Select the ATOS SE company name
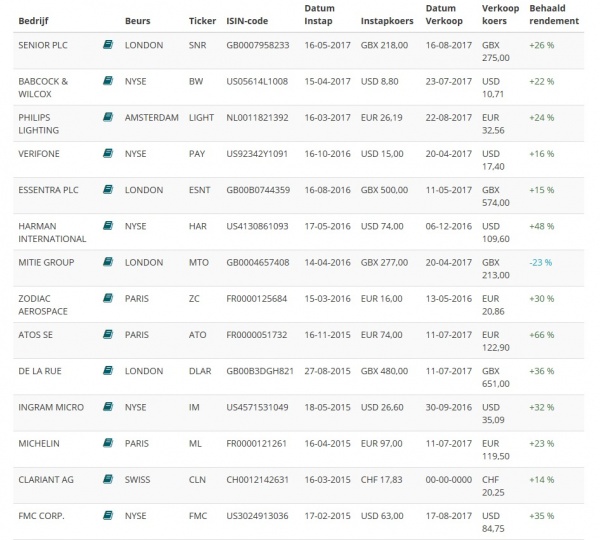The height and width of the screenshot is (540, 600). click(x=35, y=335)
